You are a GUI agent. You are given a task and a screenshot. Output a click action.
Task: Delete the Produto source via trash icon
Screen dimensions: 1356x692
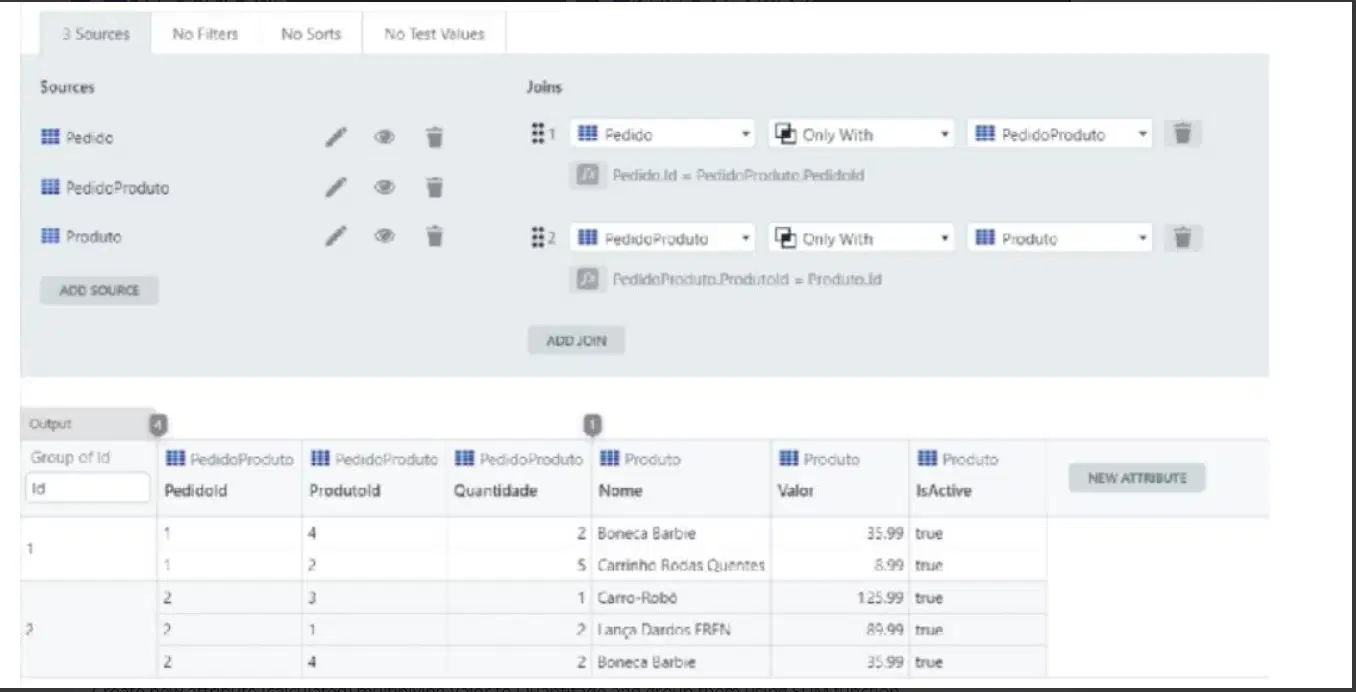434,236
